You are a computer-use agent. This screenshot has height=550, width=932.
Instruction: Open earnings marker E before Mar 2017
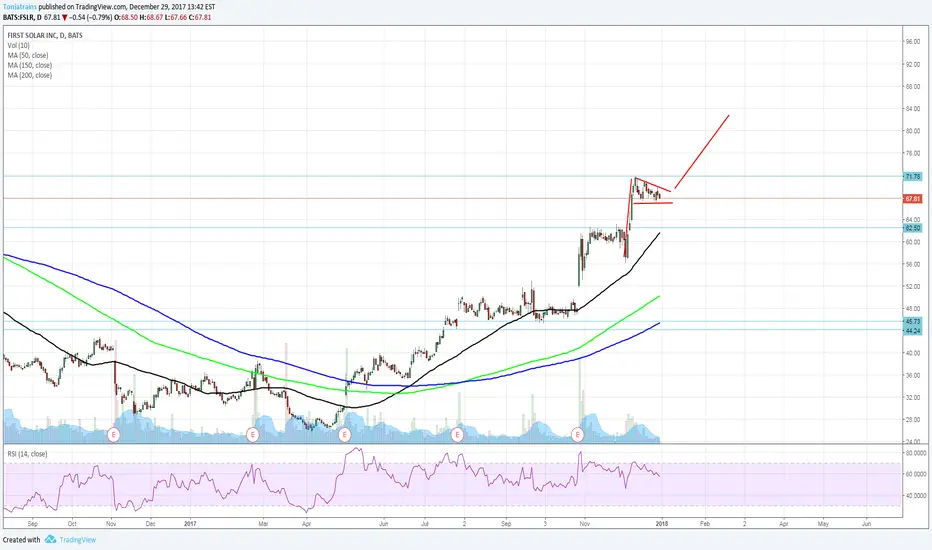pyautogui.click(x=253, y=435)
